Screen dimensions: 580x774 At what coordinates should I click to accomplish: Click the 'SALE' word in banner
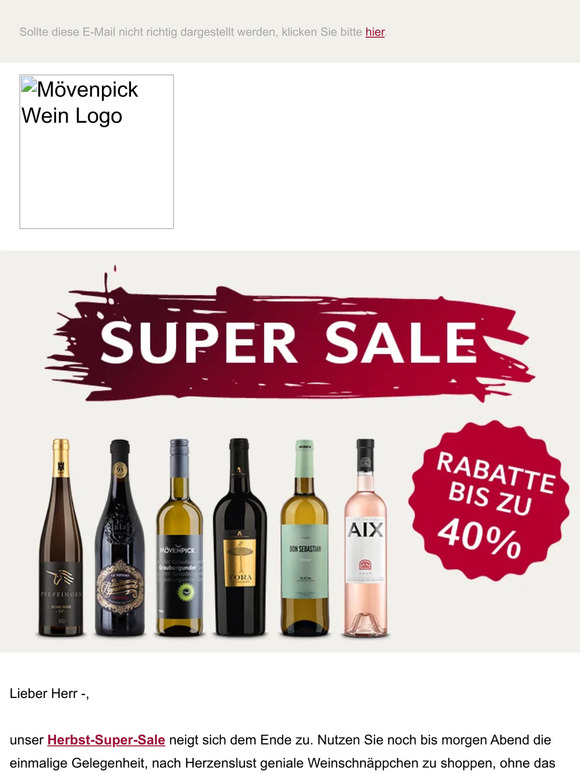tap(401, 342)
